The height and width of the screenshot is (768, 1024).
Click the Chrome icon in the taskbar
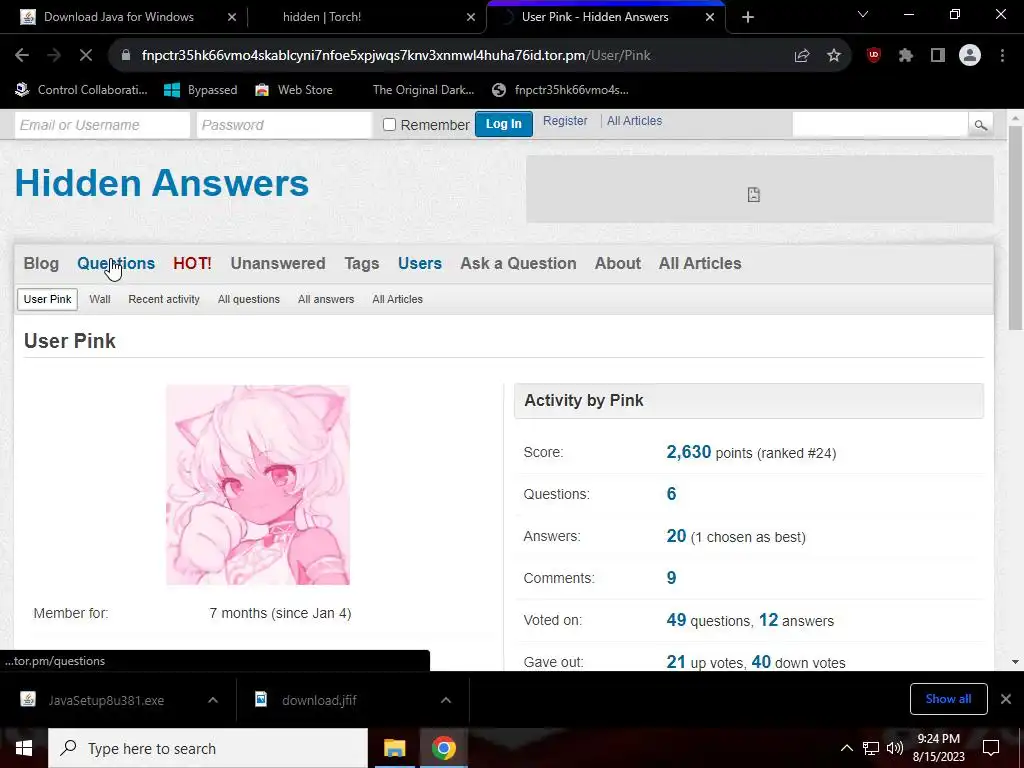click(x=443, y=748)
